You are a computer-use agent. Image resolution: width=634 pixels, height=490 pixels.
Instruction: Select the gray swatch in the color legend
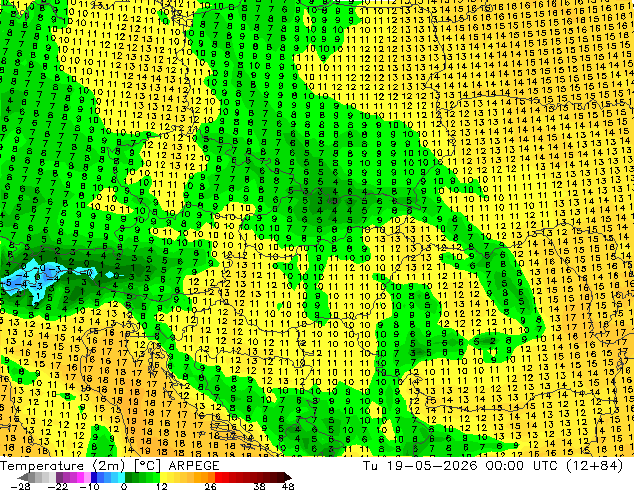pos(32,477)
